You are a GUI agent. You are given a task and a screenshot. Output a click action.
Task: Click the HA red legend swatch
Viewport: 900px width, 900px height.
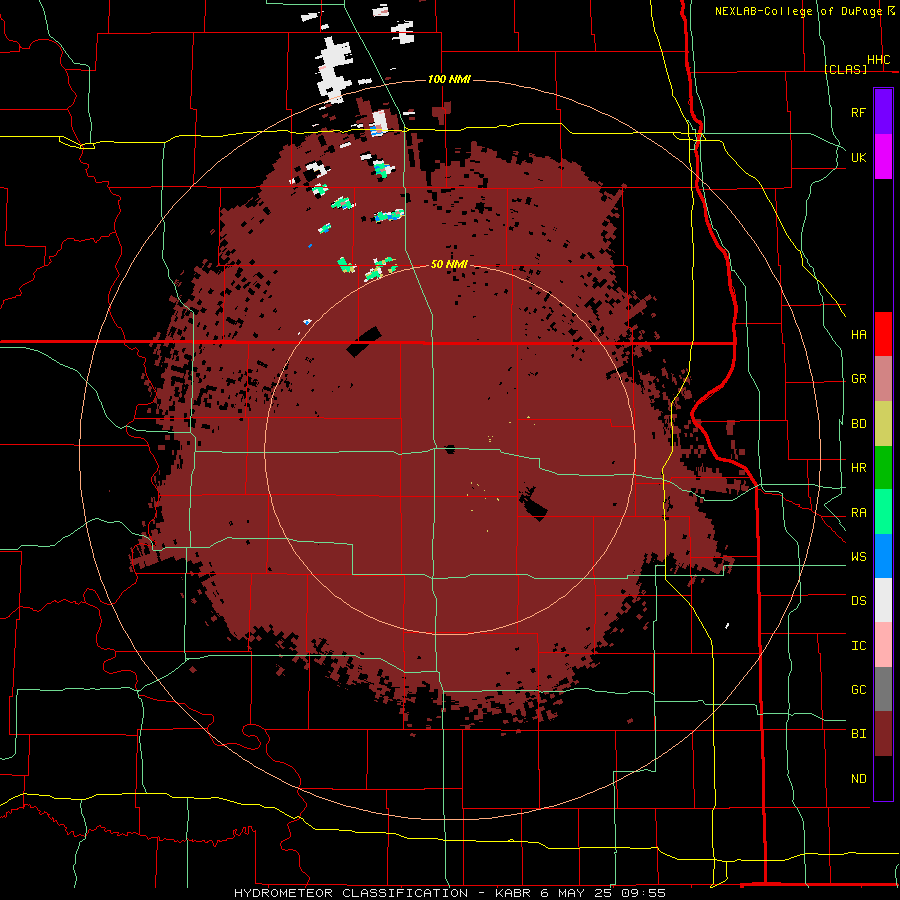coord(883,334)
